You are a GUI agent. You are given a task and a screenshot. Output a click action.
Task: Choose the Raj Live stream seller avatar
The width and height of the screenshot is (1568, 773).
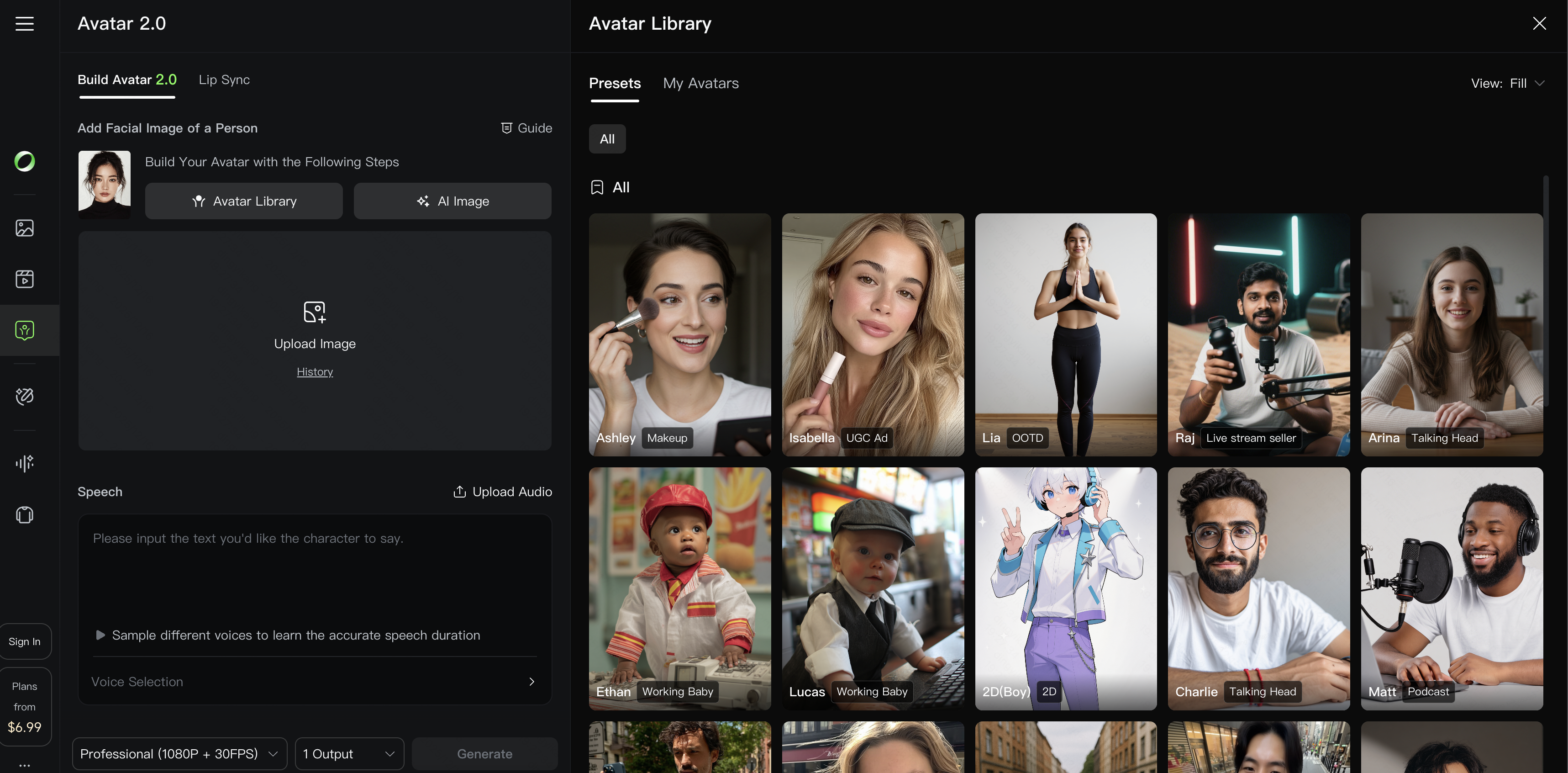pyautogui.click(x=1258, y=334)
